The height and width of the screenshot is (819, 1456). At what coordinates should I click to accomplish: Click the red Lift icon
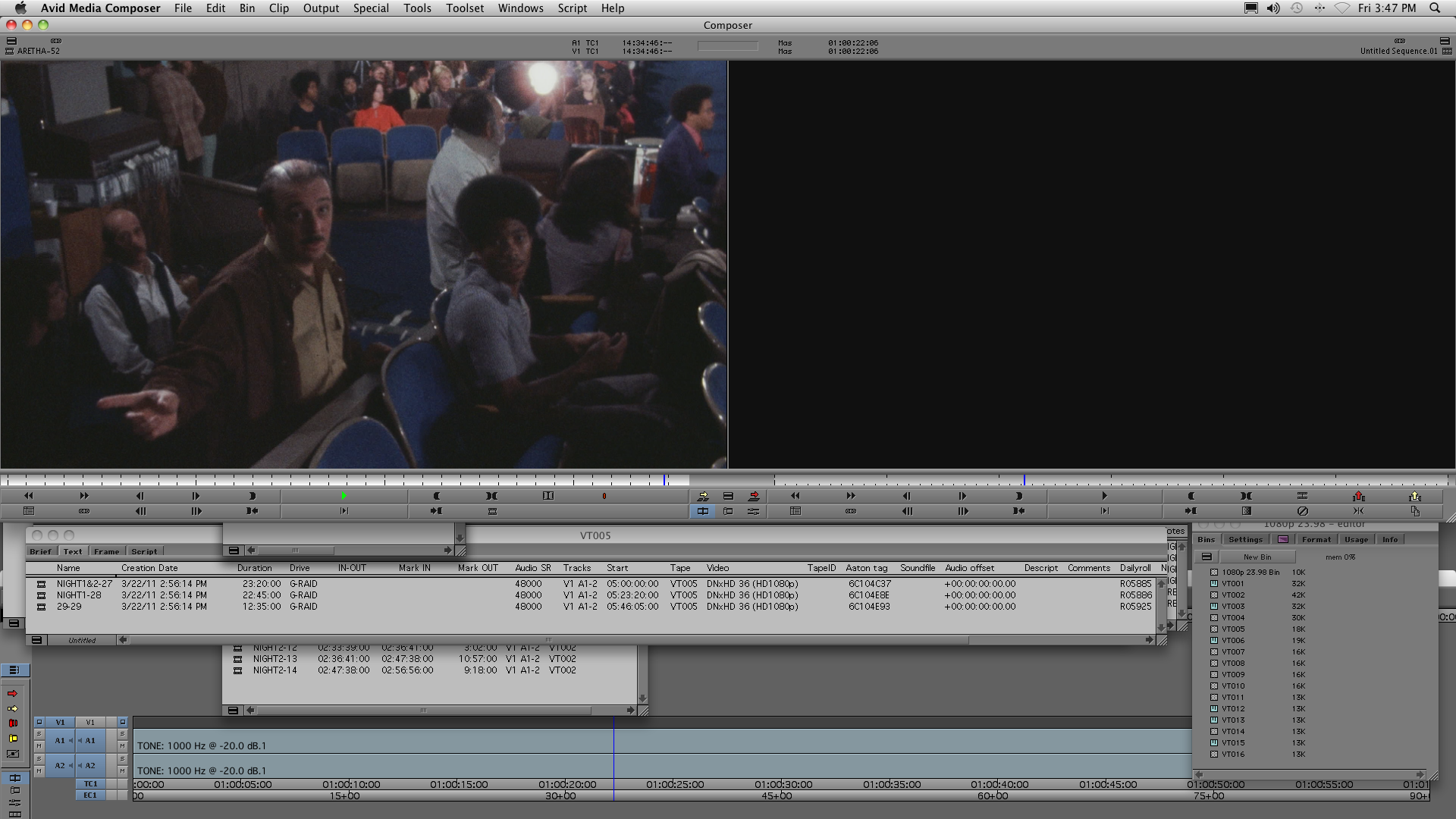point(1358,496)
